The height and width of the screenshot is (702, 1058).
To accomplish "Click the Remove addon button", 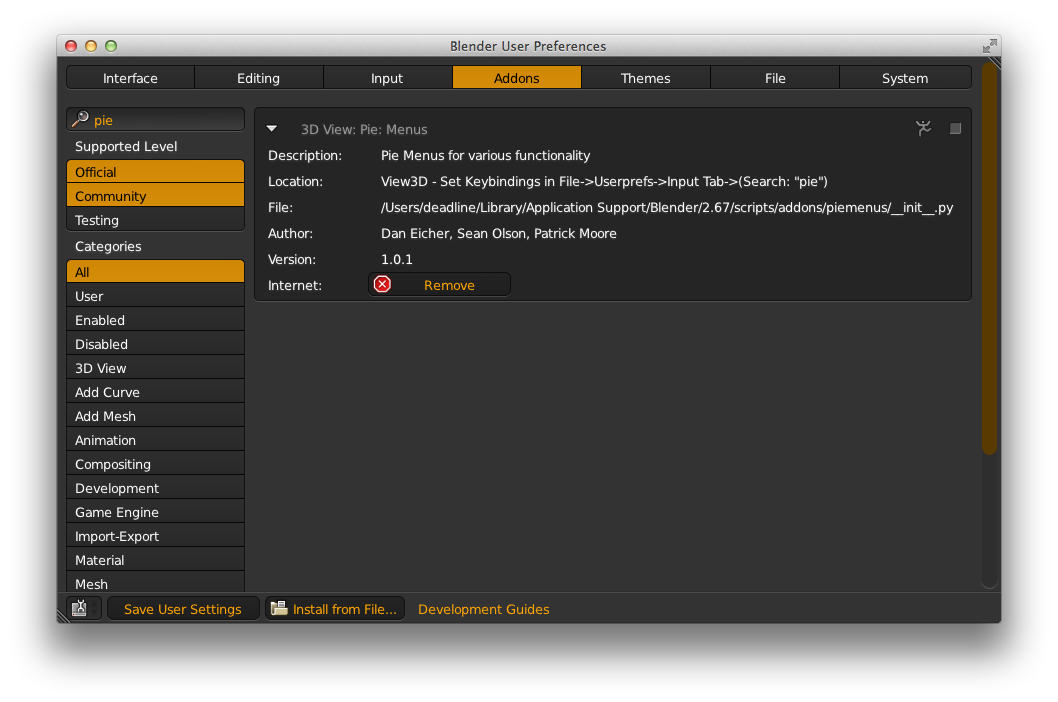I will (439, 285).
